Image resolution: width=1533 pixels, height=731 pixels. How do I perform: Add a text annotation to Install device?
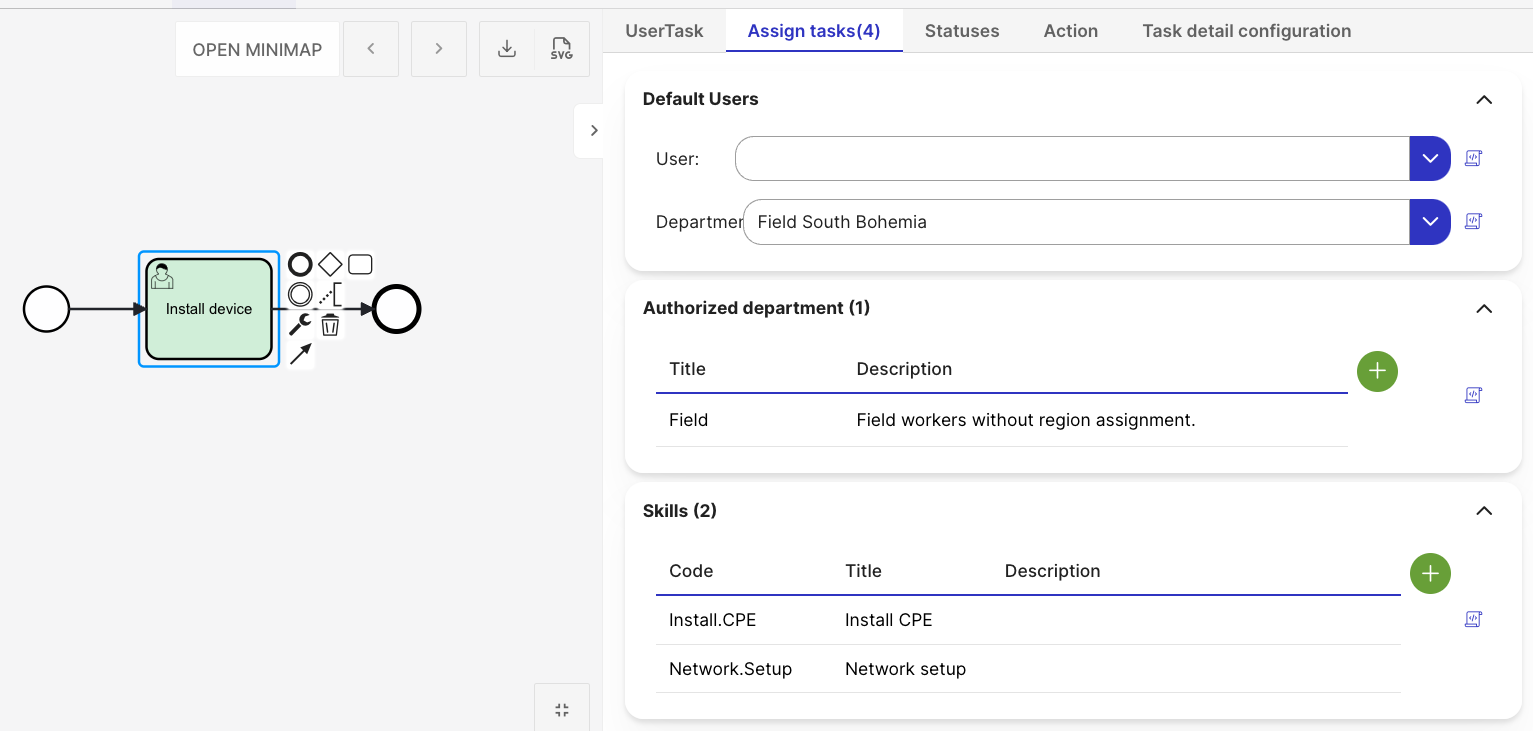tap(331, 294)
